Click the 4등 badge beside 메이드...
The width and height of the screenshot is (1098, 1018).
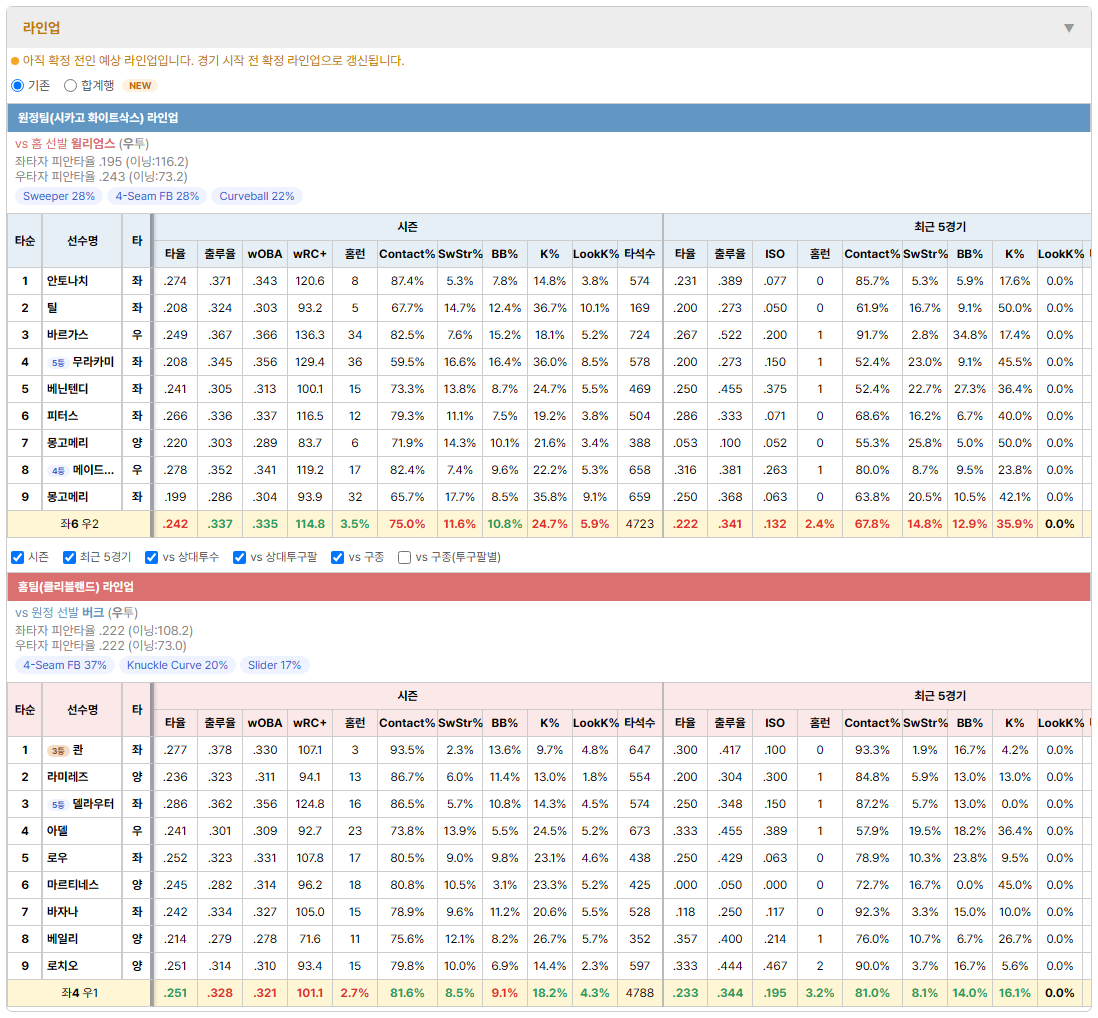[x=57, y=470]
